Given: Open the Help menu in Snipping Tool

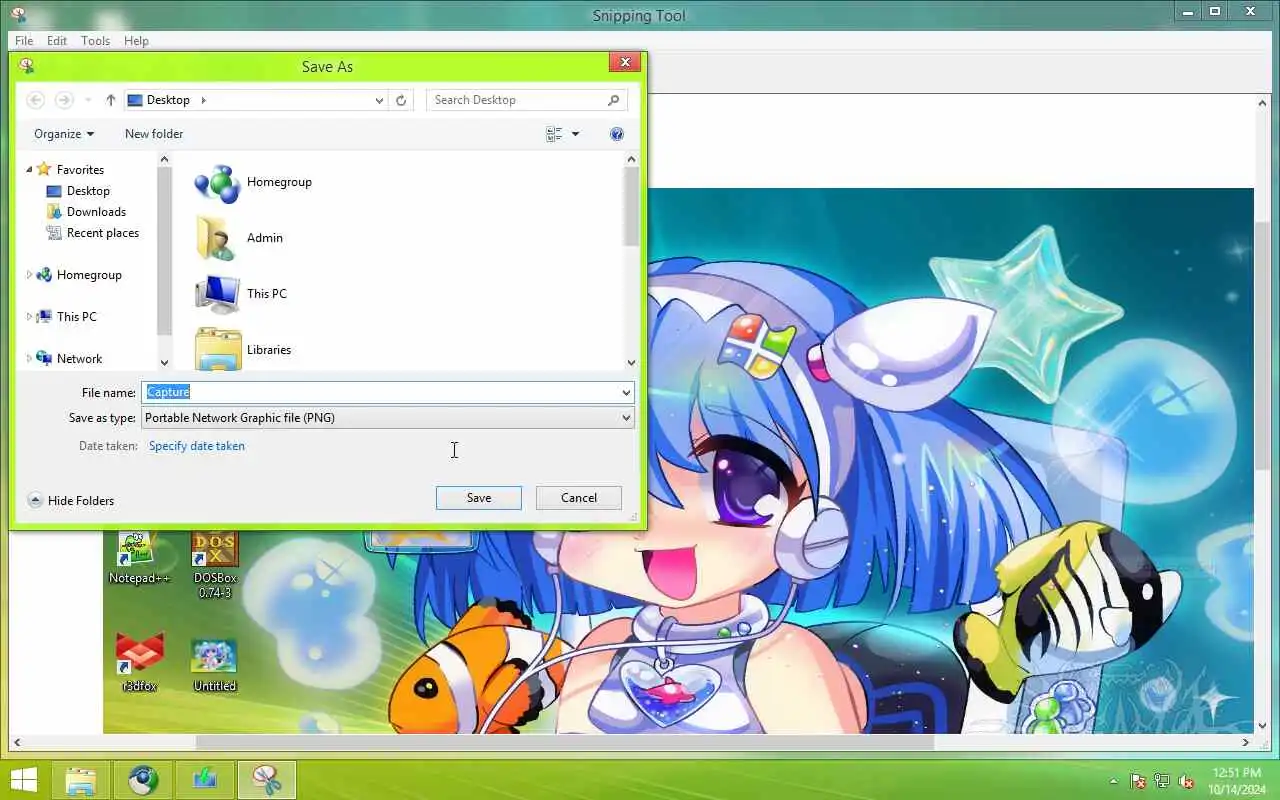Looking at the screenshot, I should (x=136, y=41).
